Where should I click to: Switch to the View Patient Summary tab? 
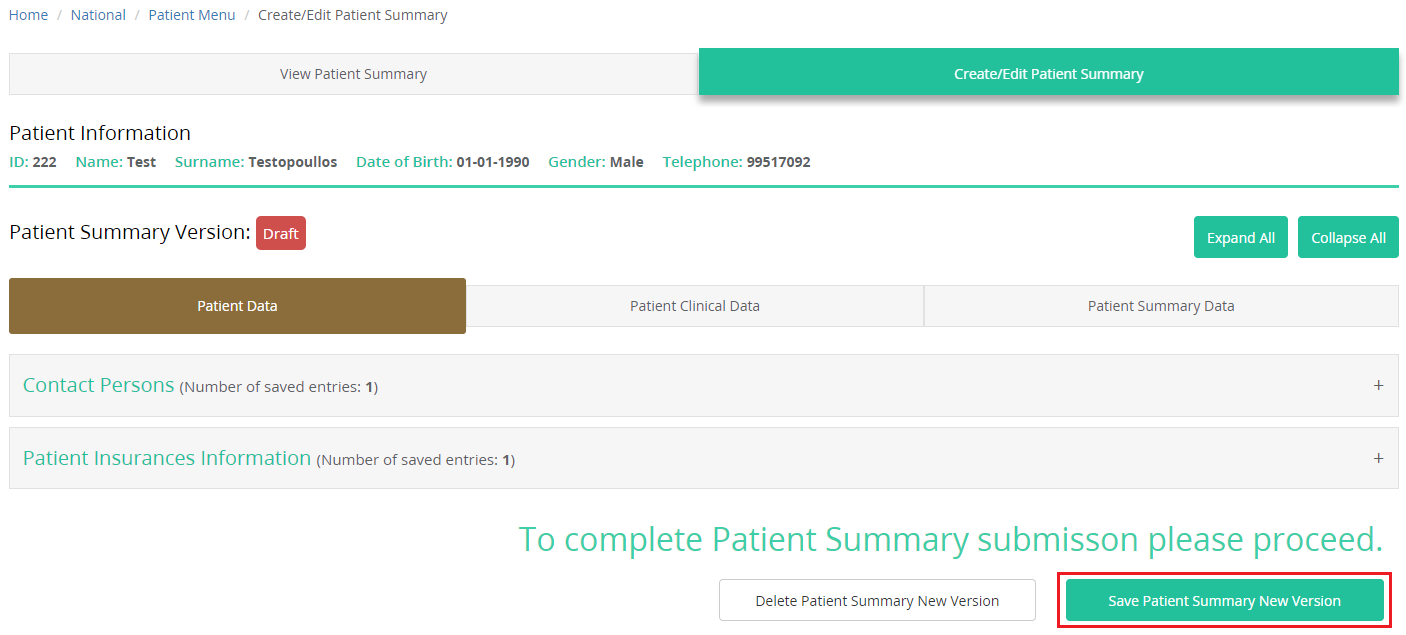pyautogui.click(x=353, y=74)
